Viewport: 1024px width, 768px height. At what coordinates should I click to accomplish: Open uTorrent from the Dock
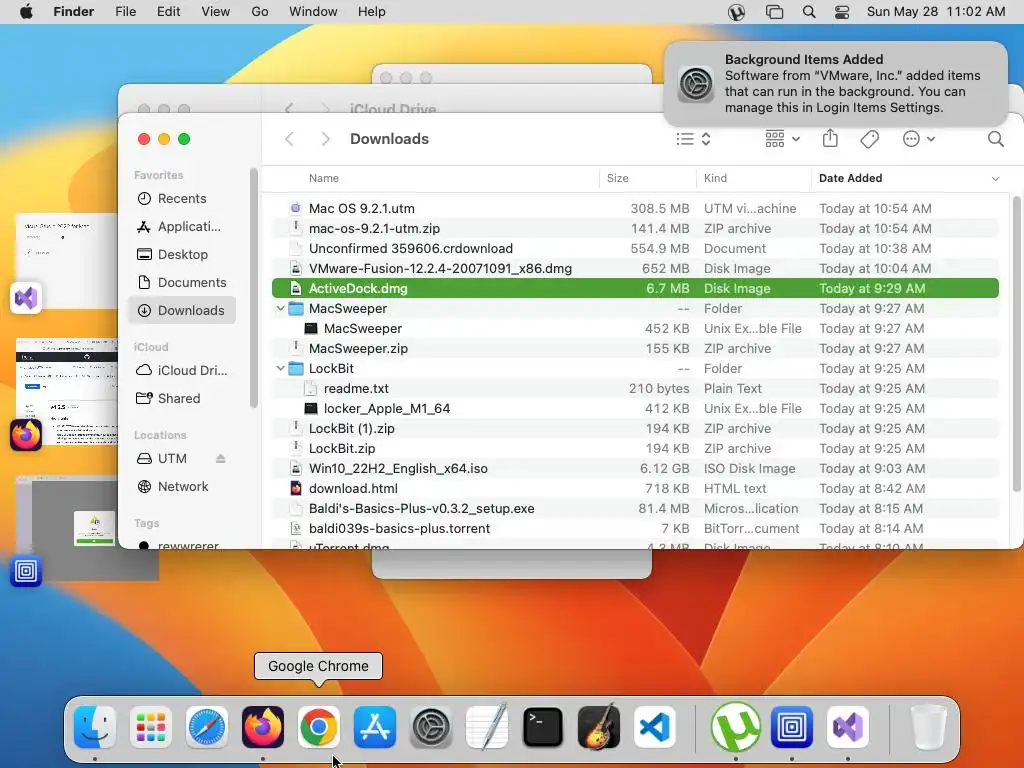735,726
